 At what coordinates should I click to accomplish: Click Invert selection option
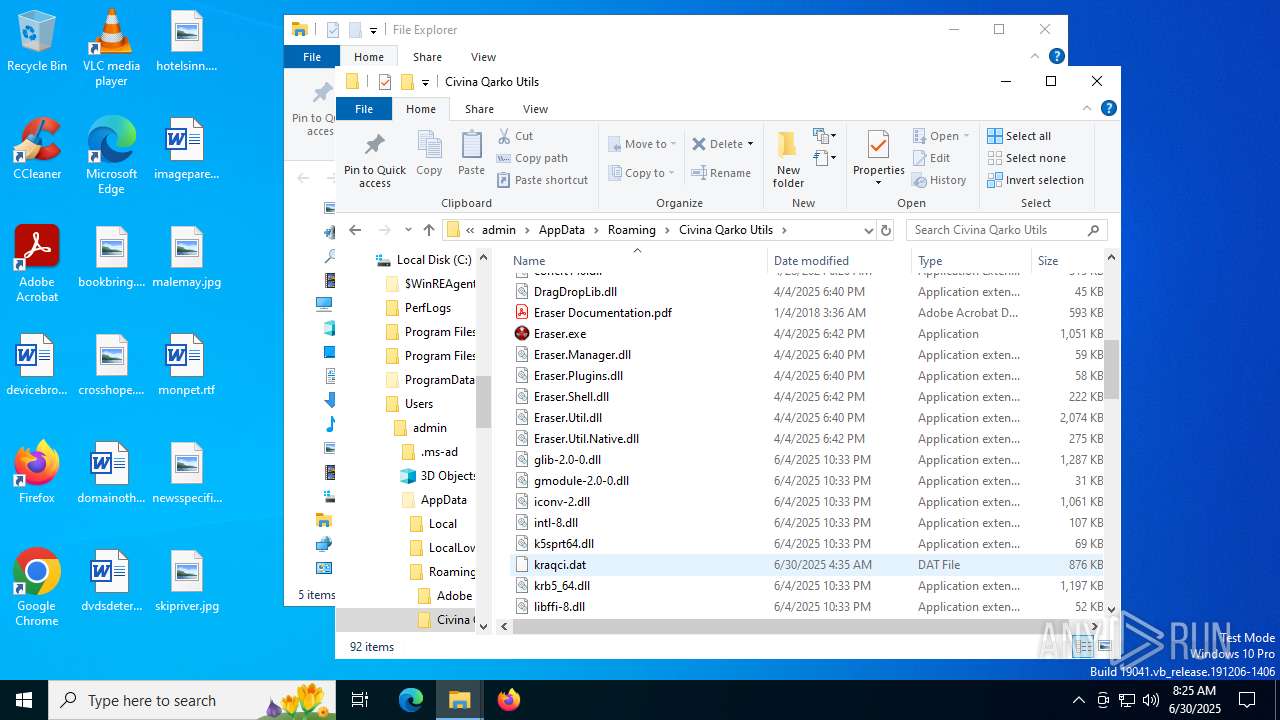pos(1035,180)
